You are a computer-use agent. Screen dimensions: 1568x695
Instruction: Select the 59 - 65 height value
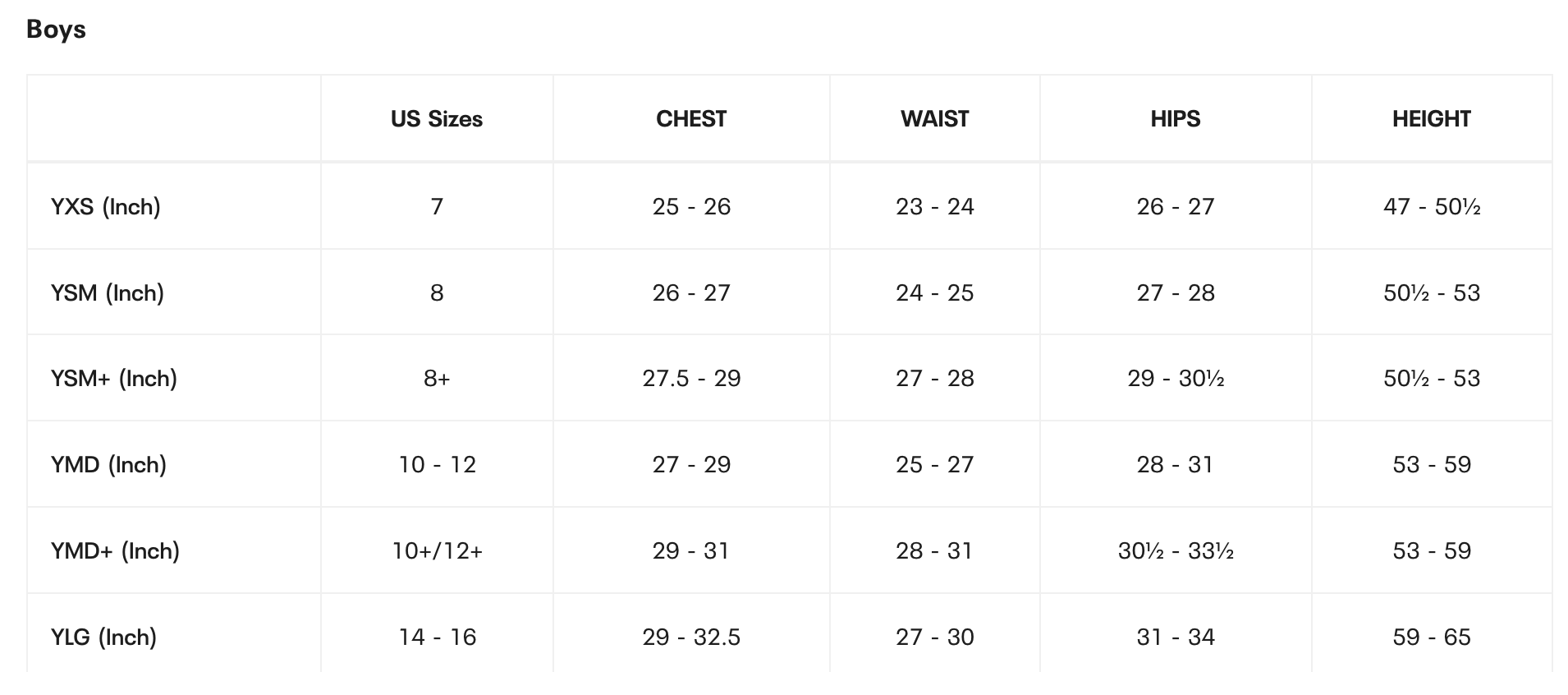tap(1431, 637)
